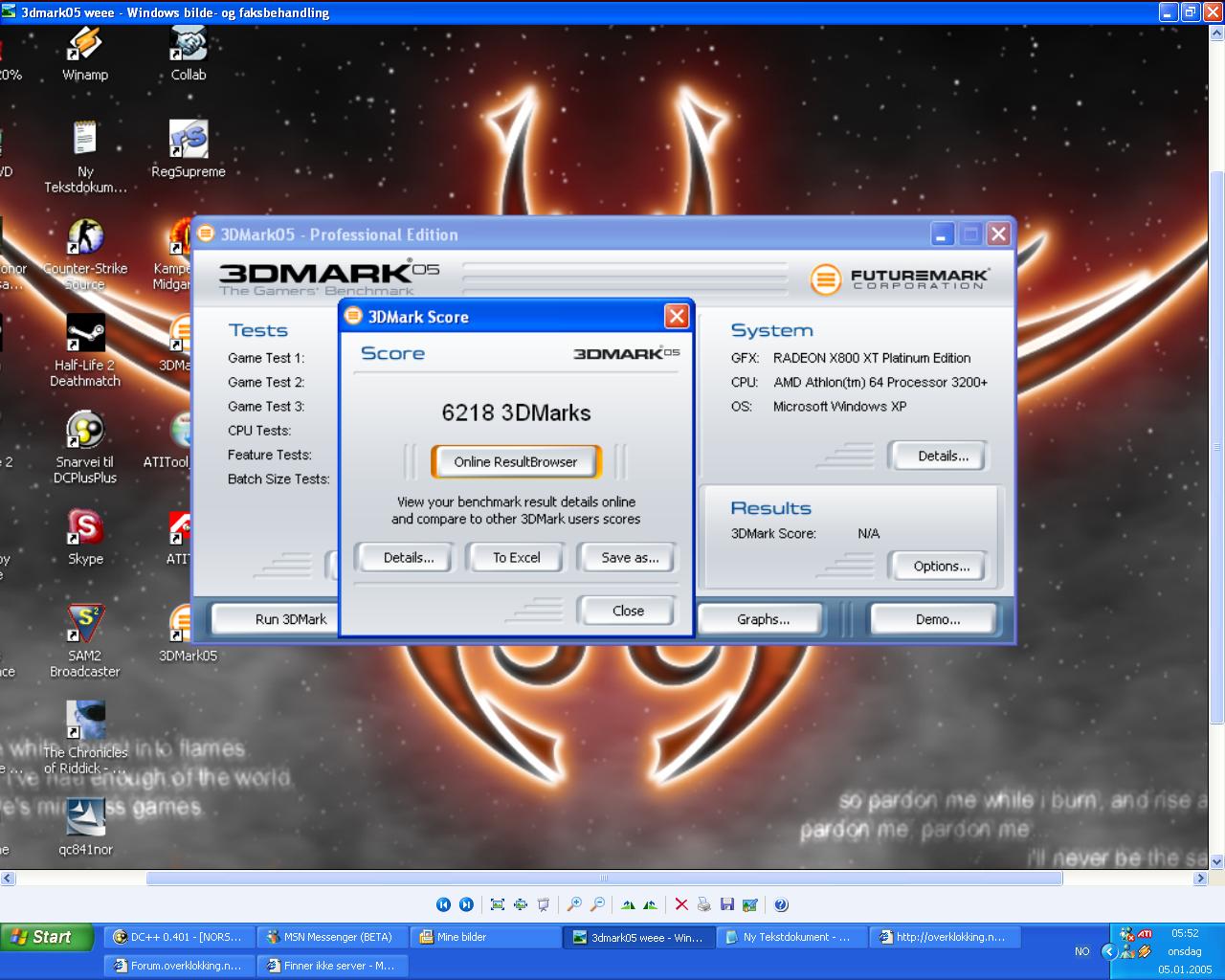Image resolution: width=1225 pixels, height=980 pixels.
Task: Click the taskbar clock showing 05:52
Action: coord(1185,933)
